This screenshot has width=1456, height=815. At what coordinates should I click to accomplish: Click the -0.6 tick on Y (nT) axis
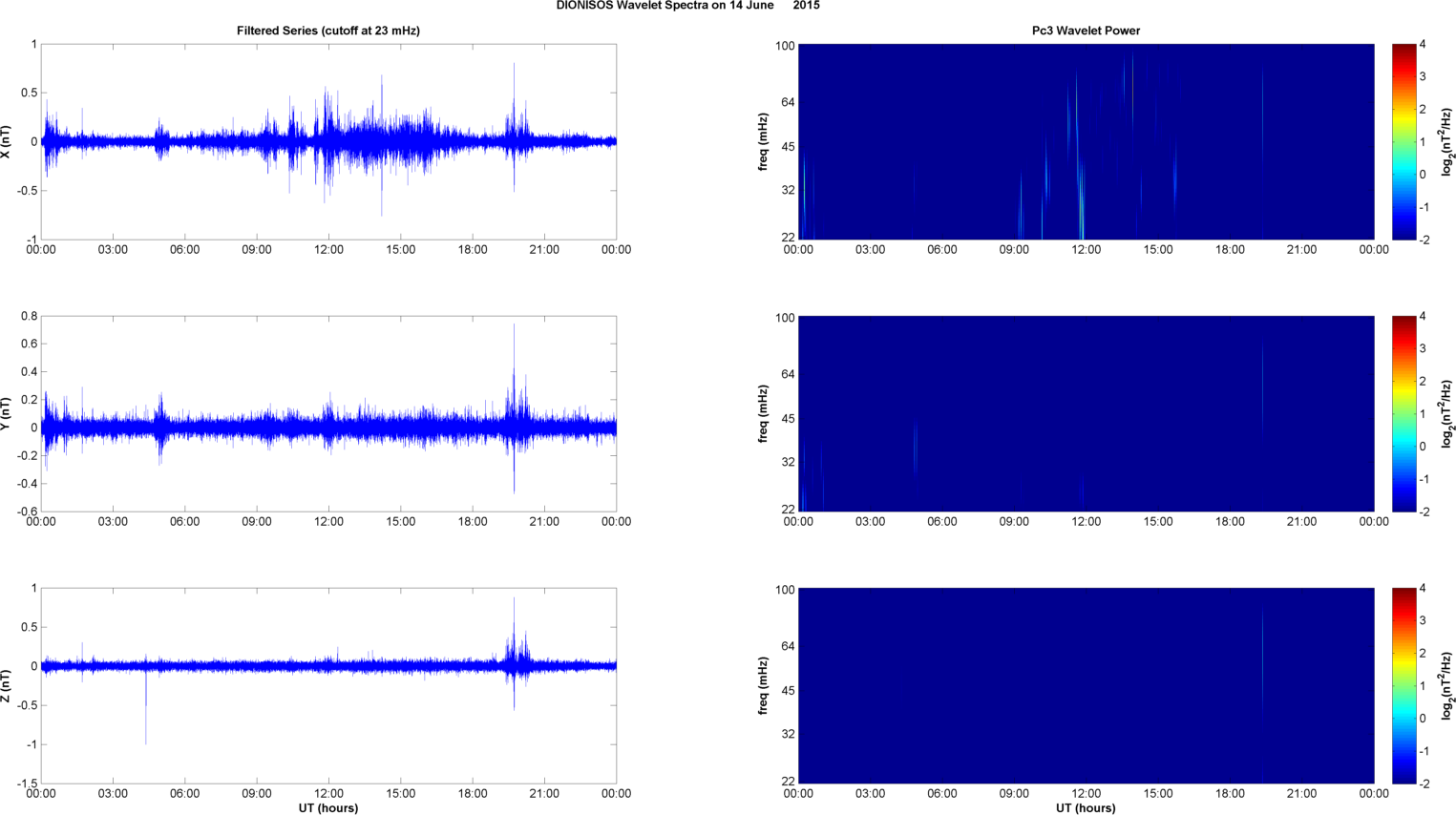point(28,512)
